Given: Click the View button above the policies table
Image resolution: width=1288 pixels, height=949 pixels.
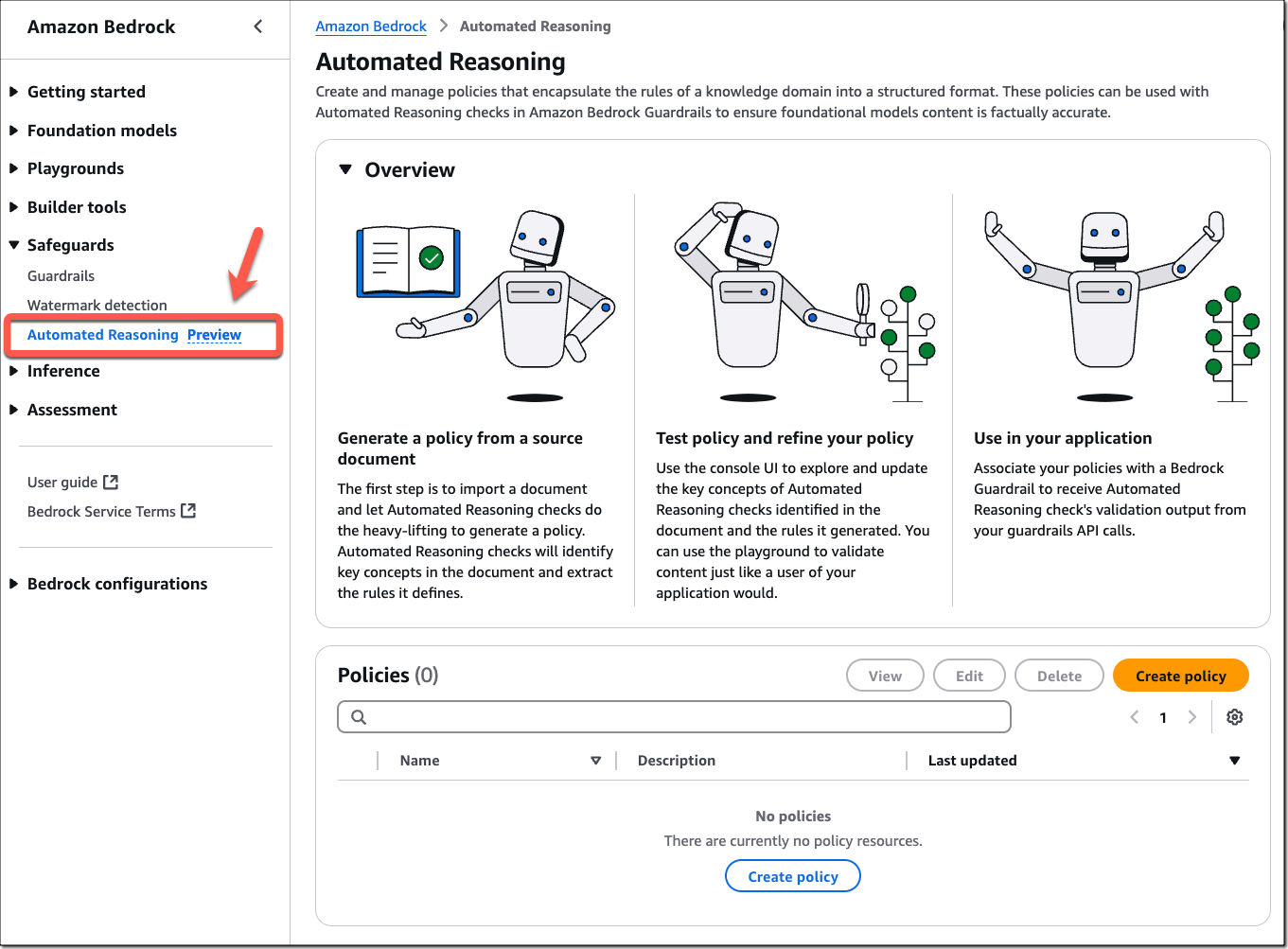Looking at the screenshot, I should point(885,675).
